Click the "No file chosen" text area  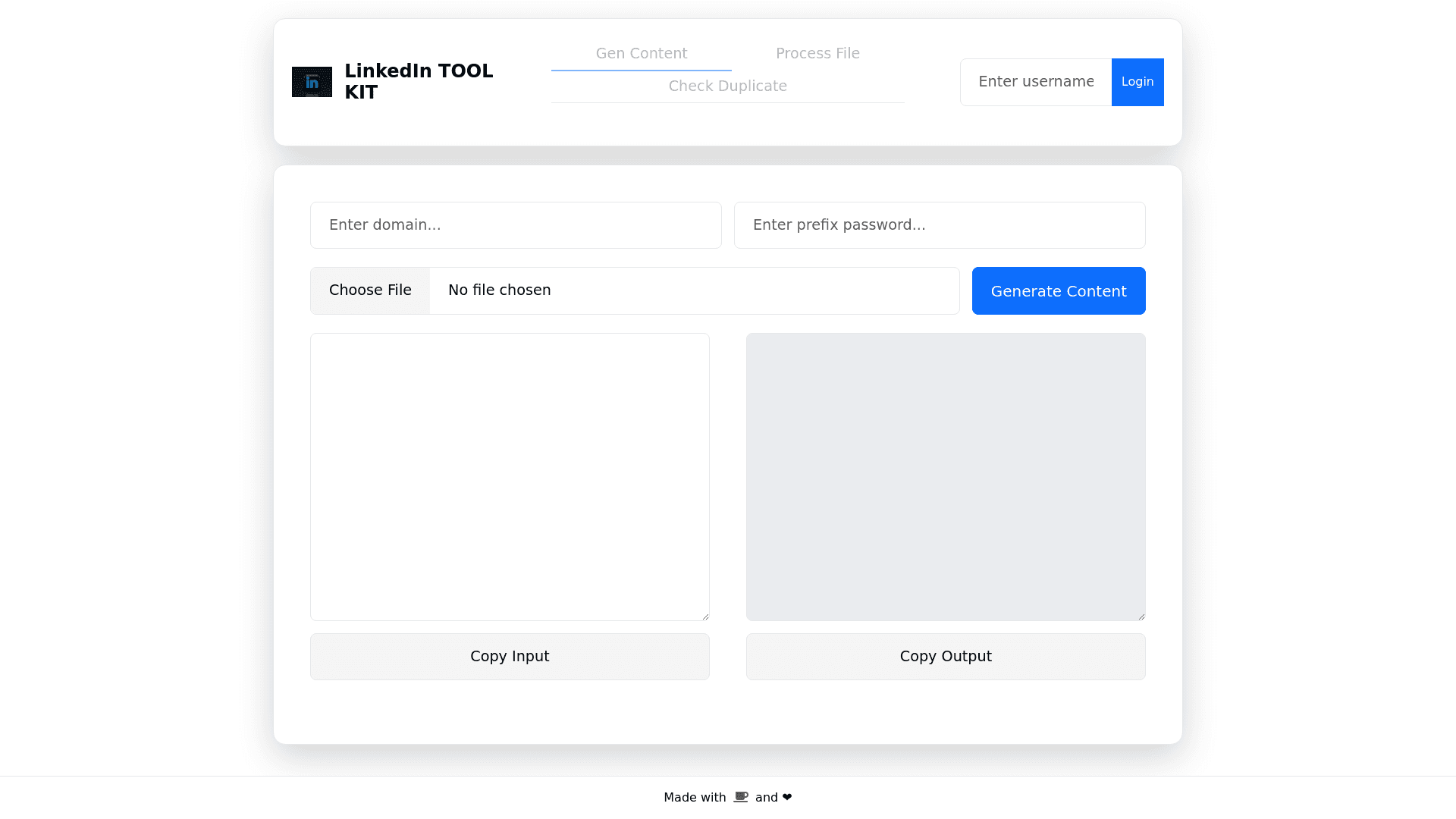[499, 290]
